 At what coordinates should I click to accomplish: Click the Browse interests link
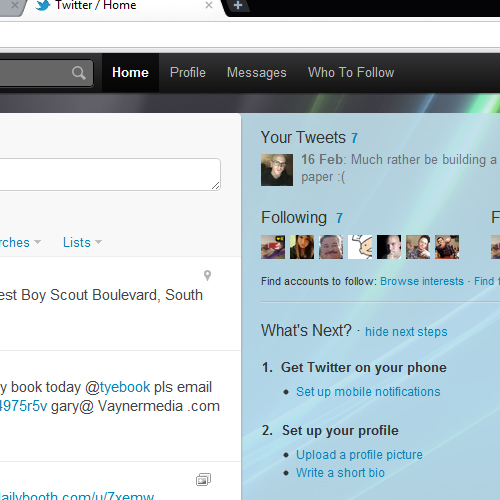[422, 281]
